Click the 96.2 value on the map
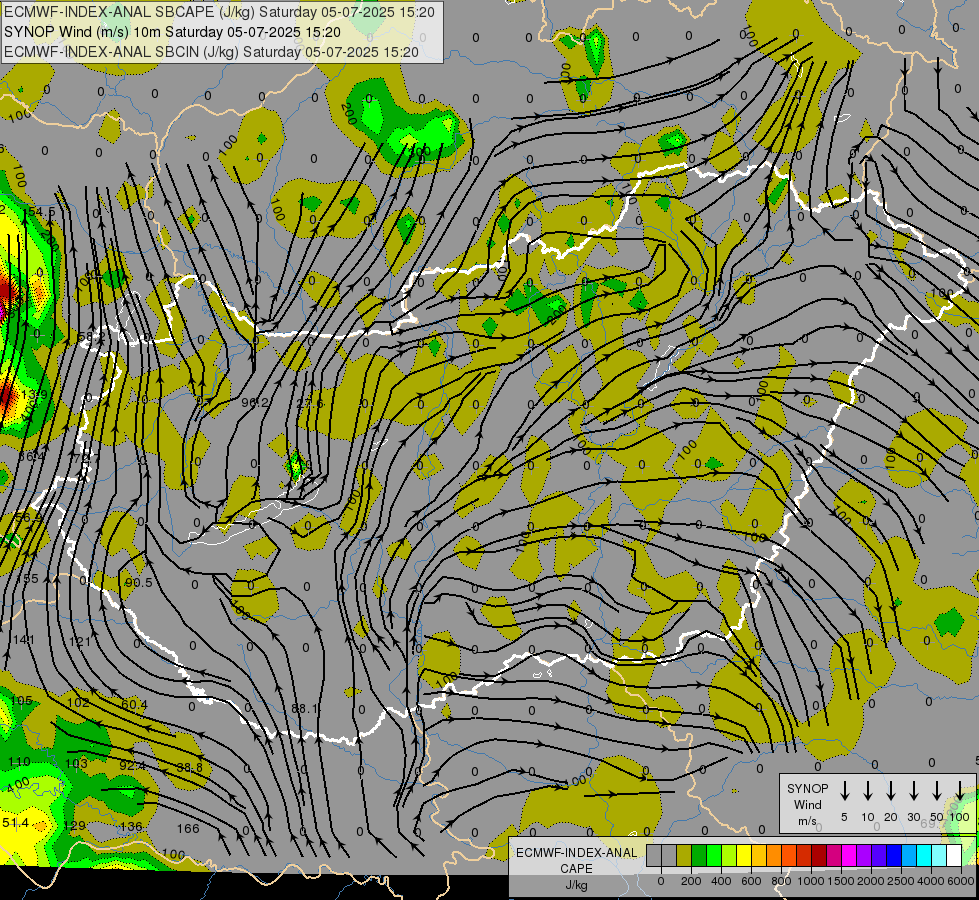The width and height of the screenshot is (979, 900). point(255,403)
